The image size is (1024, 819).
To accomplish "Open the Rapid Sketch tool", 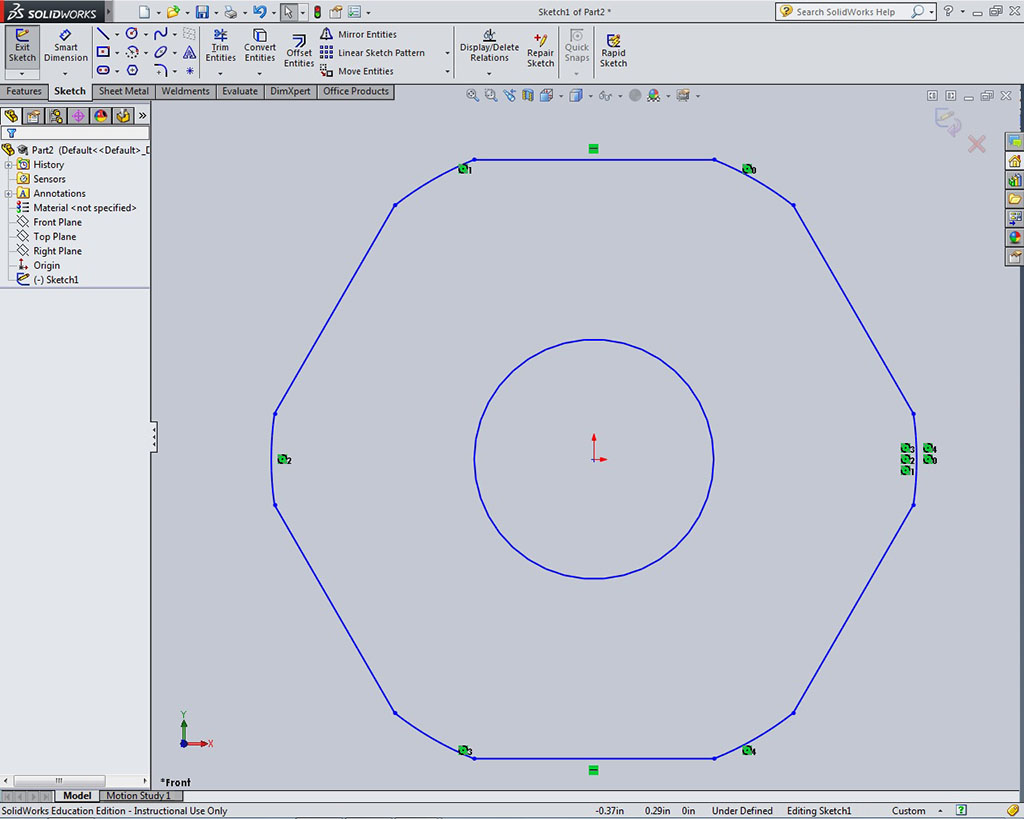I will tap(613, 50).
